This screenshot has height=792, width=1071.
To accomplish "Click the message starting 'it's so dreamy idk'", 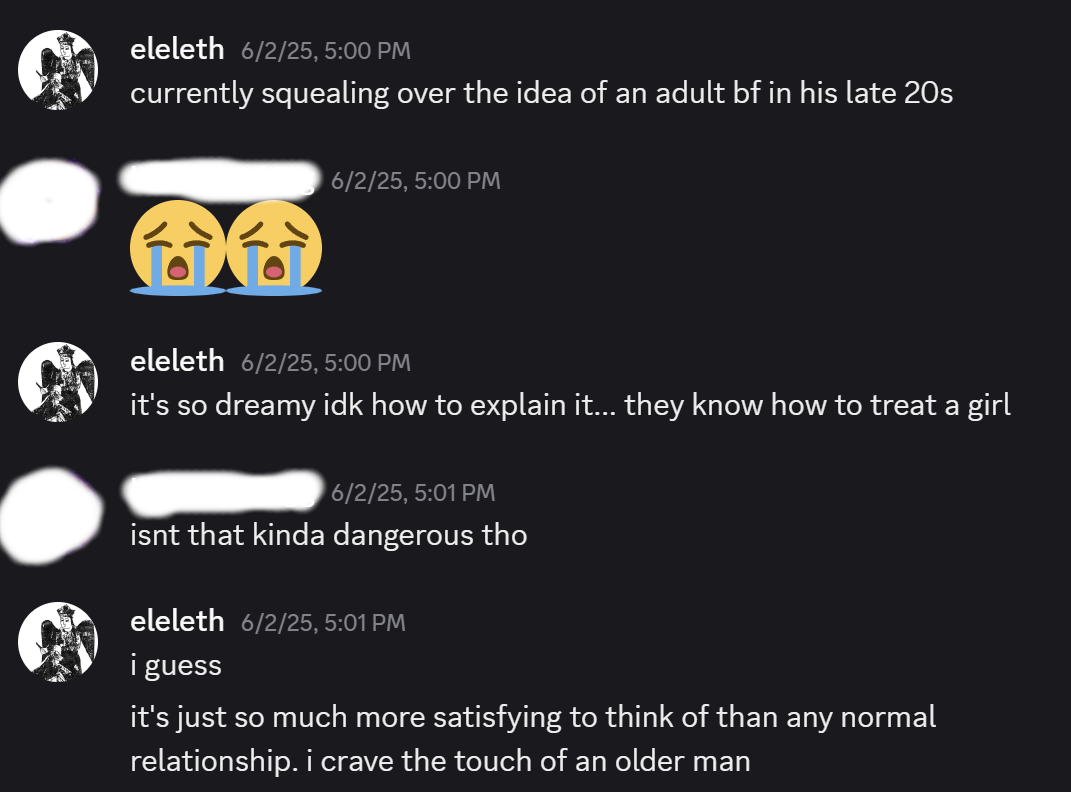I will 570,405.
